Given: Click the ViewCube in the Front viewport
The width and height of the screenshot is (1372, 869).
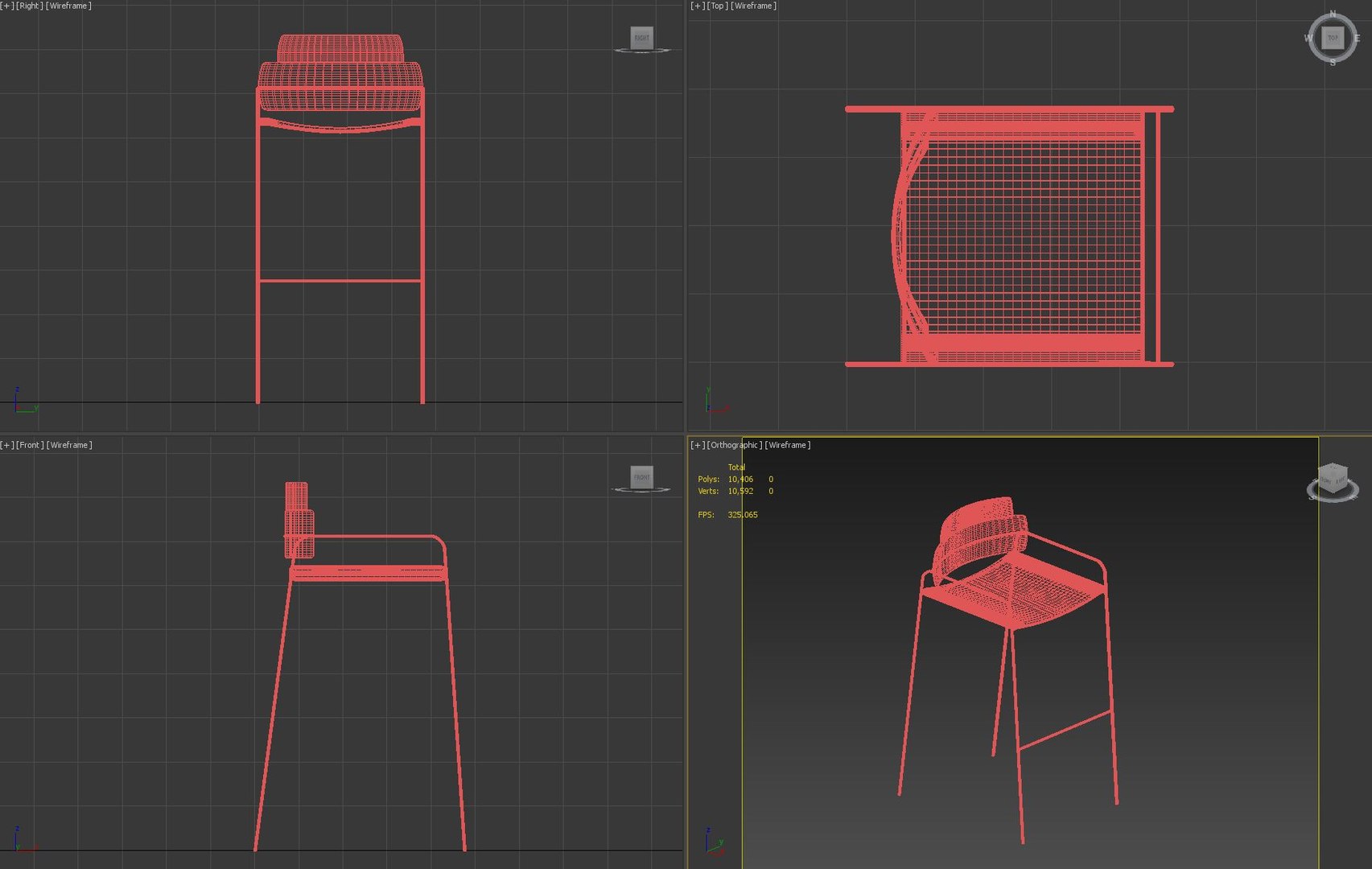Looking at the screenshot, I should pos(641,477).
